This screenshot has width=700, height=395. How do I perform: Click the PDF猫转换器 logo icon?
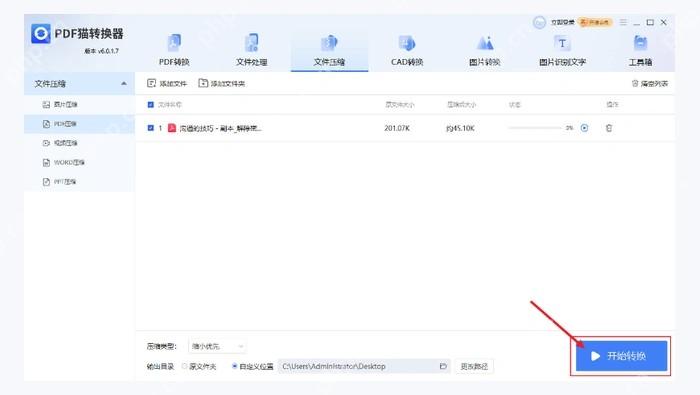point(41,33)
